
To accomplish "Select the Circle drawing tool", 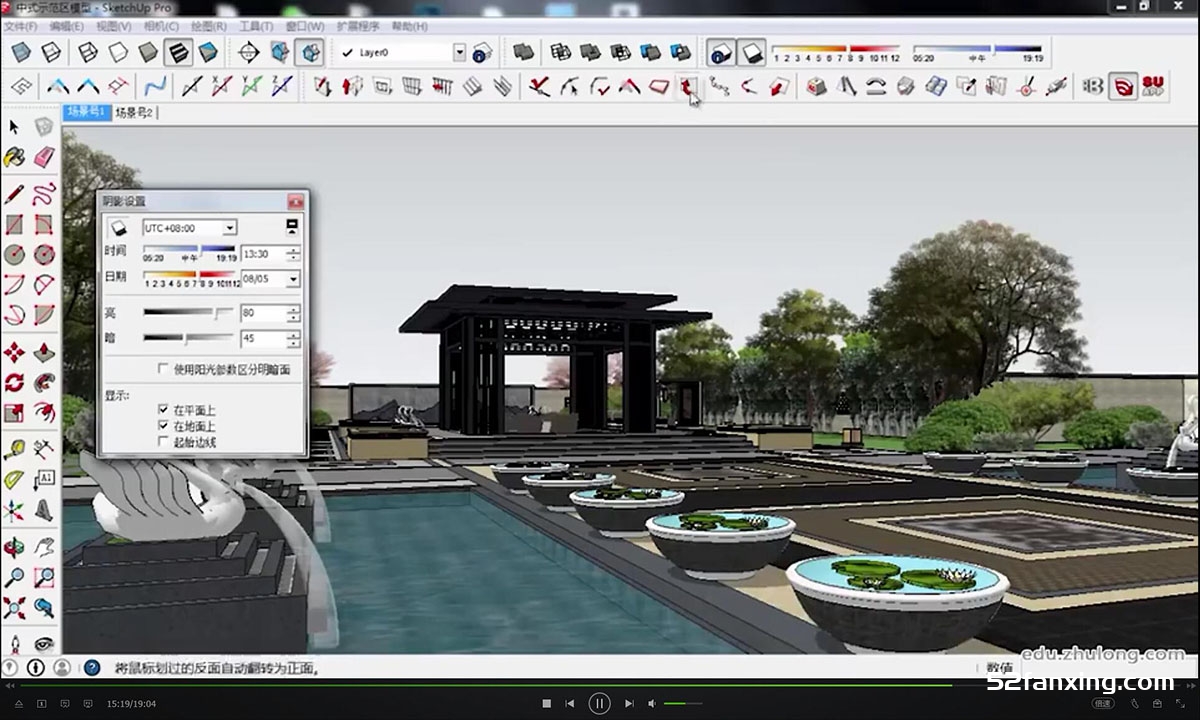I will [14, 254].
